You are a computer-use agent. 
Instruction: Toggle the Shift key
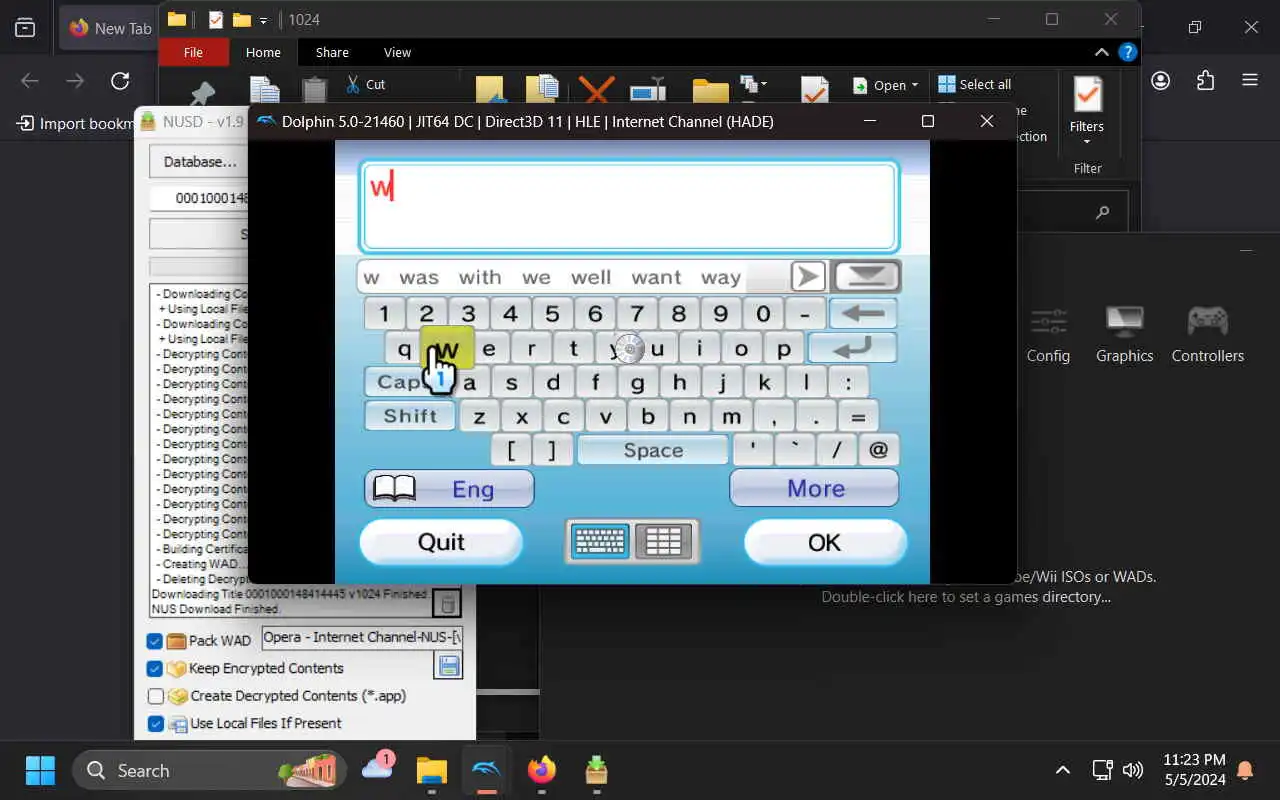410,416
